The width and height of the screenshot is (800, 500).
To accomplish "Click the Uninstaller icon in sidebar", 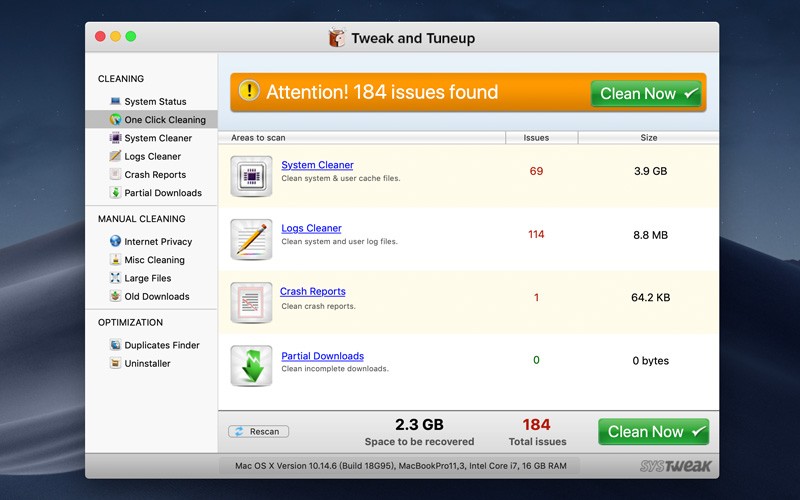I will pyautogui.click(x=115, y=363).
